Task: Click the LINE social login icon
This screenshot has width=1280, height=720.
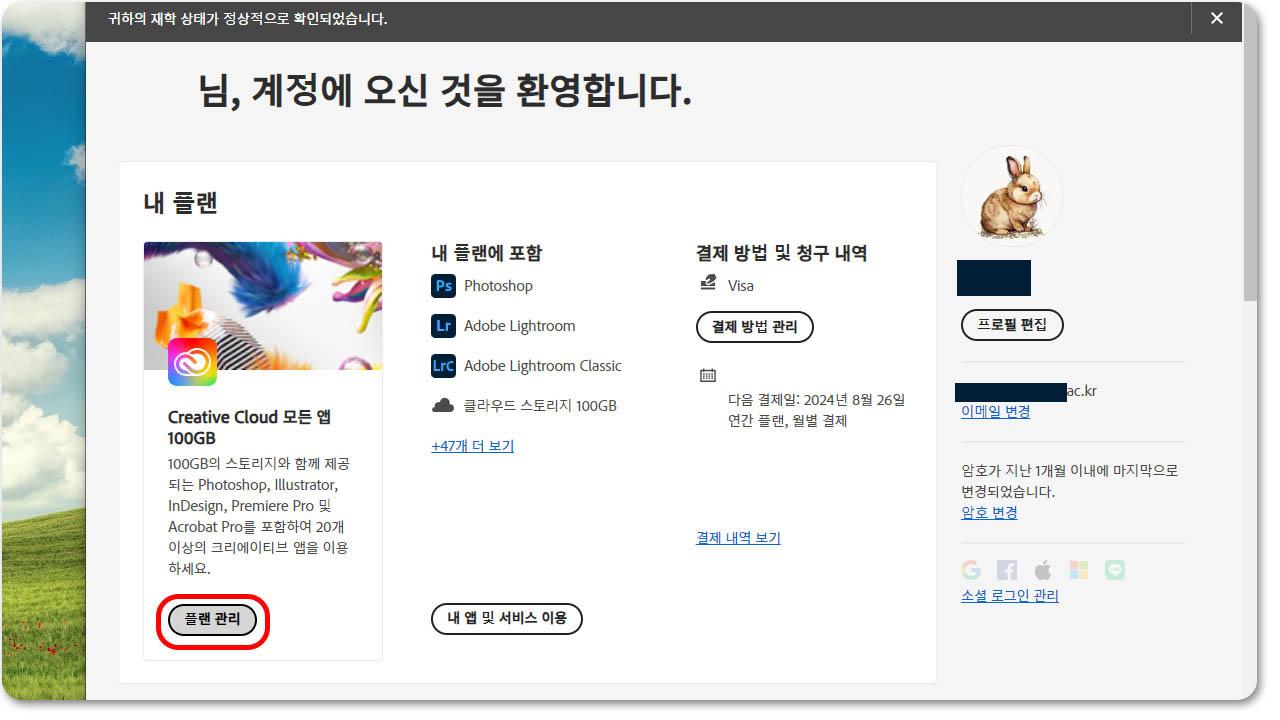Action: [1115, 570]
